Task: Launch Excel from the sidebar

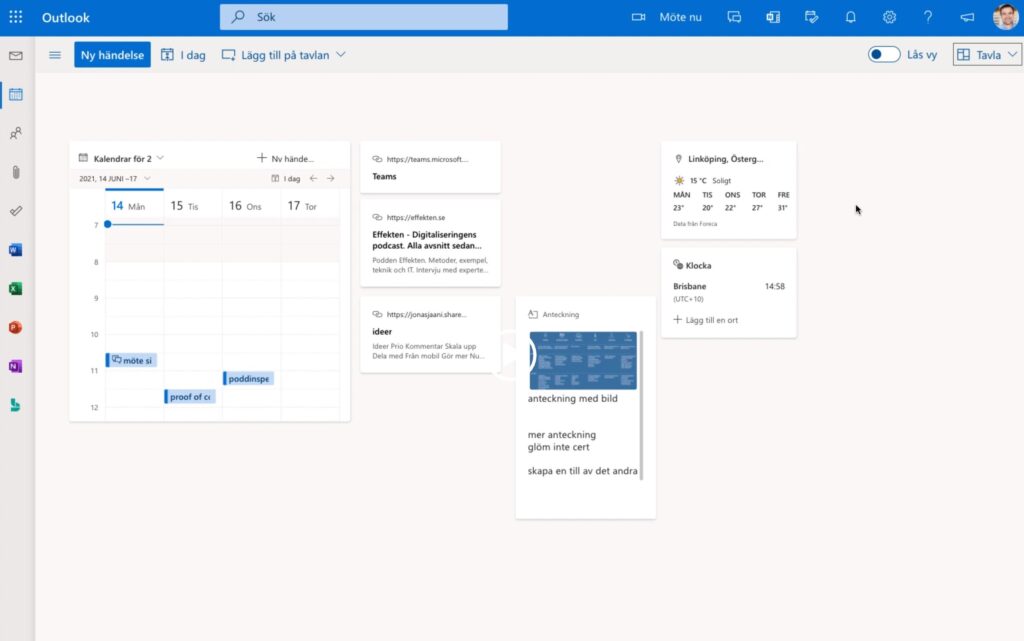Action: click(x=16, y=289)
